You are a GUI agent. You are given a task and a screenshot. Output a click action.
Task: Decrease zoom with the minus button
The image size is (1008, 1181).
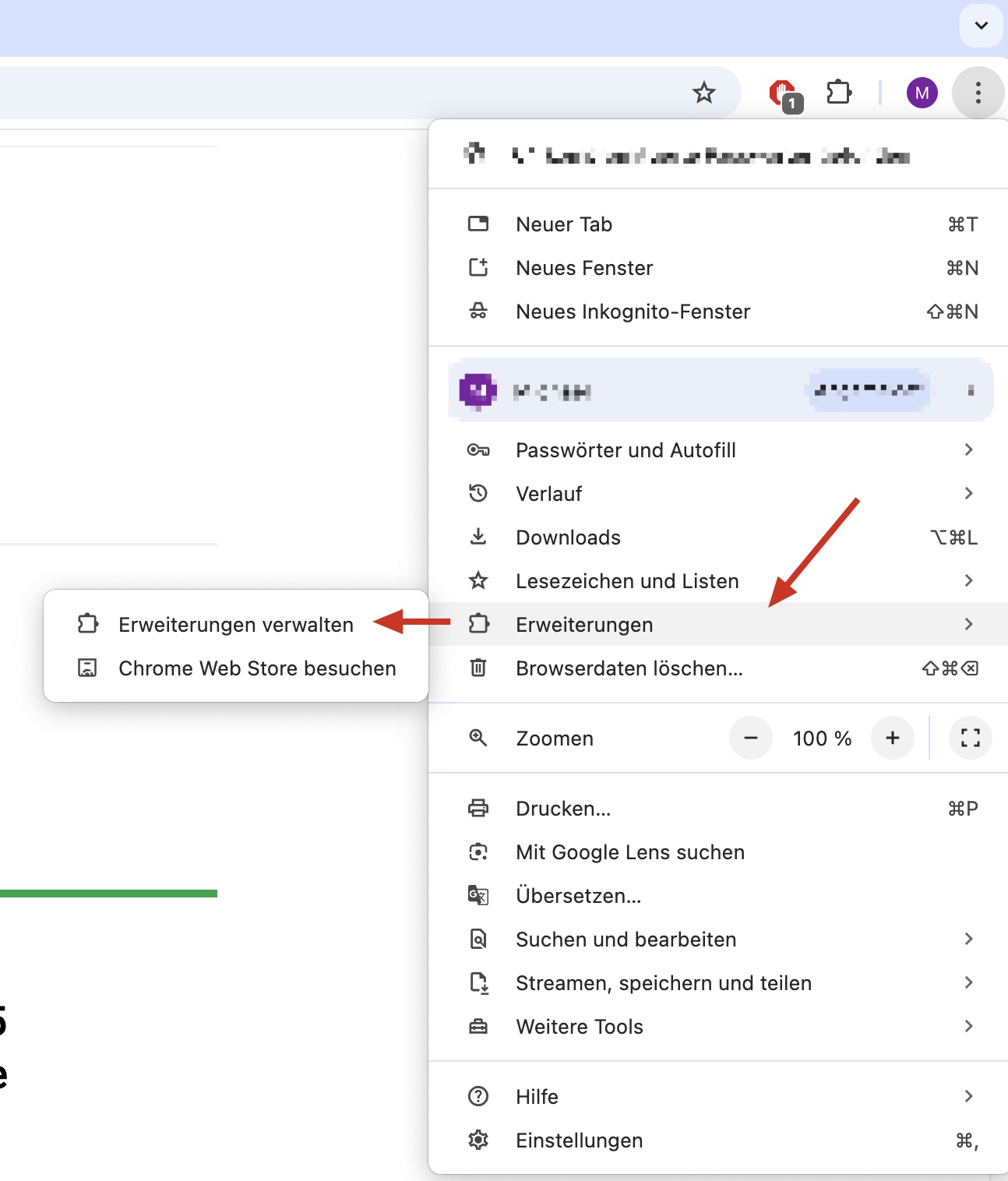coord(751,738)
